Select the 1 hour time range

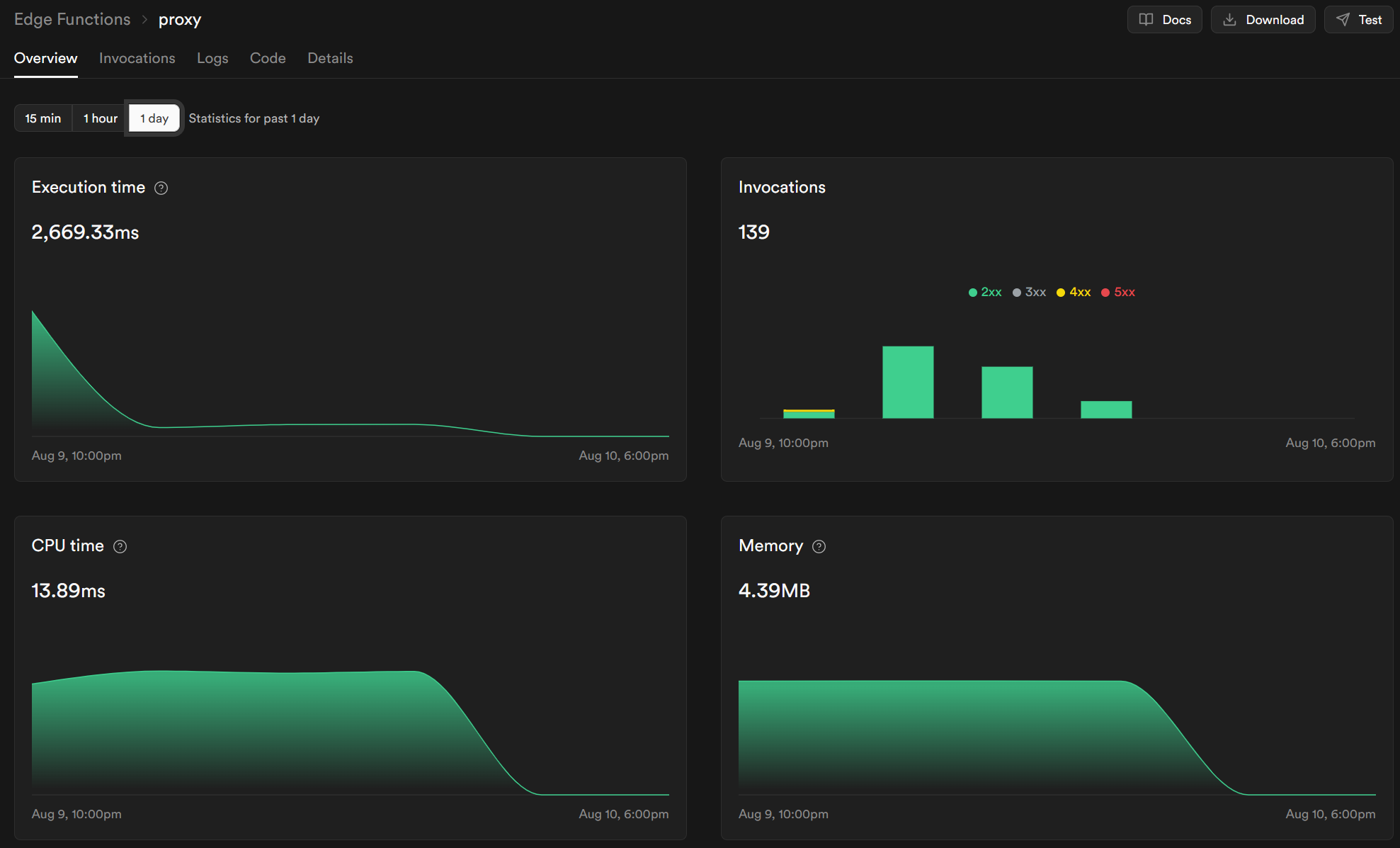click(101, 118)
